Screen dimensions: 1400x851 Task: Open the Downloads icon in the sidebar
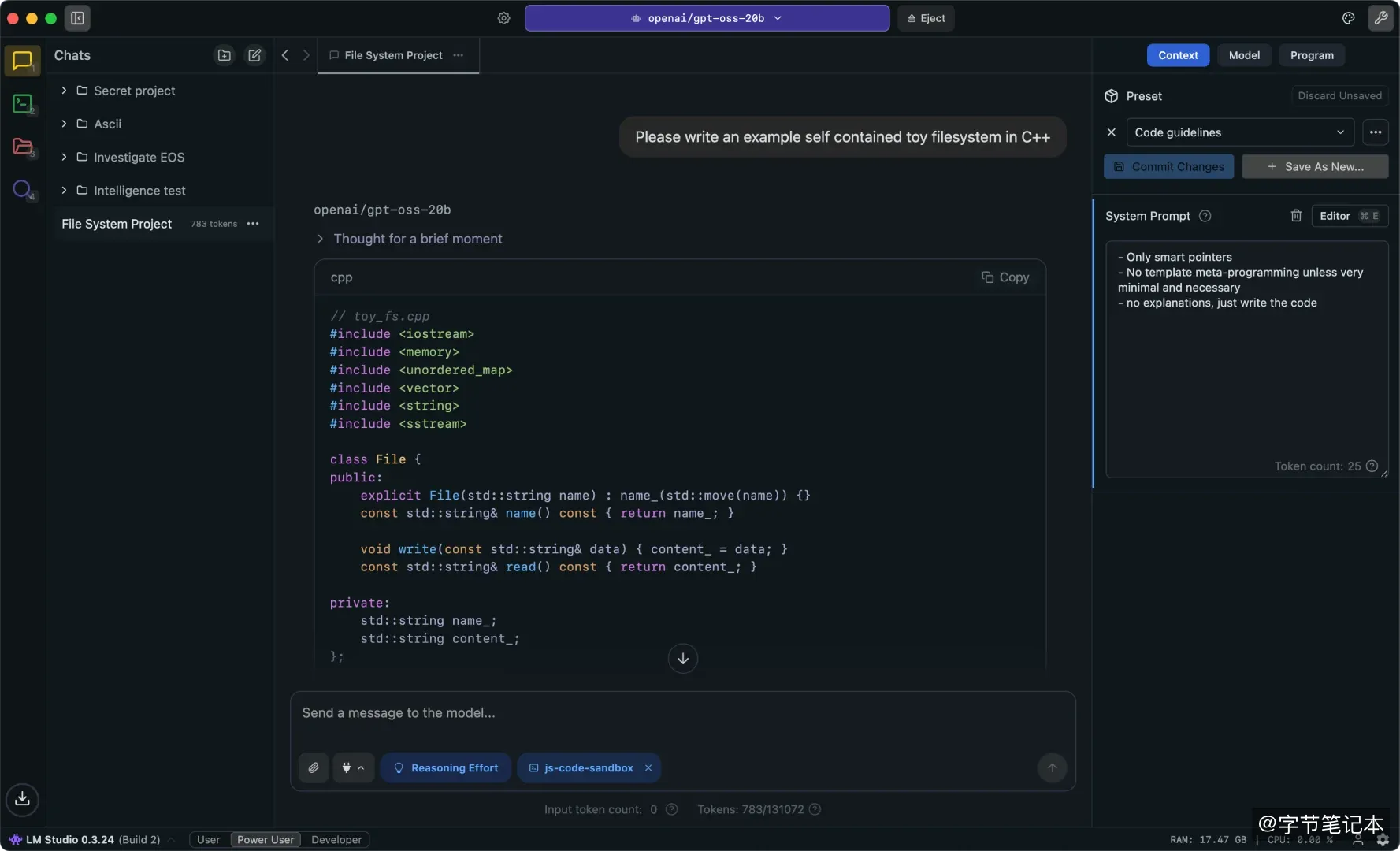tap(22, 798)
